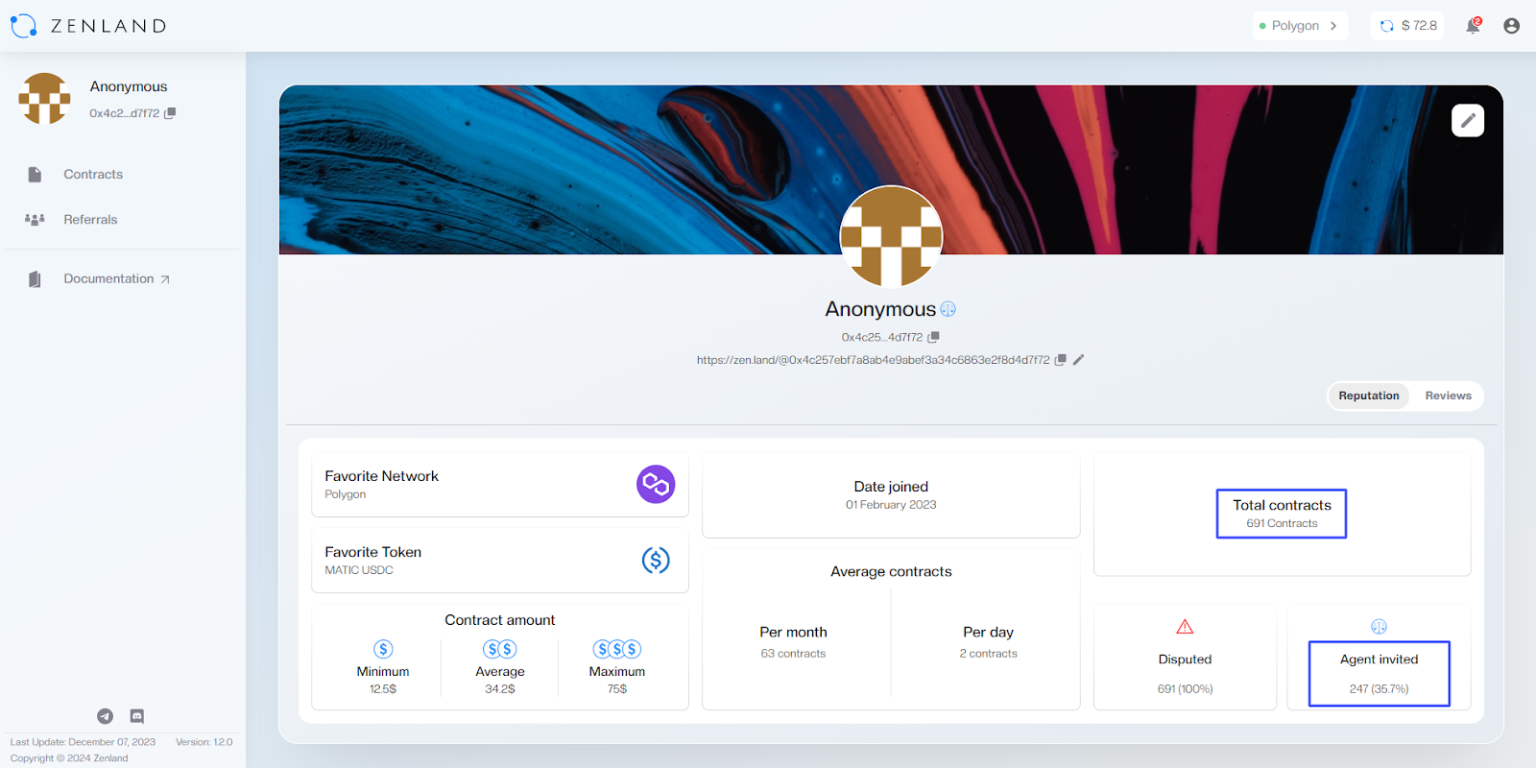The image size is (1536, 768).
Task: Copy the wallet address under Anonymous
Action: [934, 337]
